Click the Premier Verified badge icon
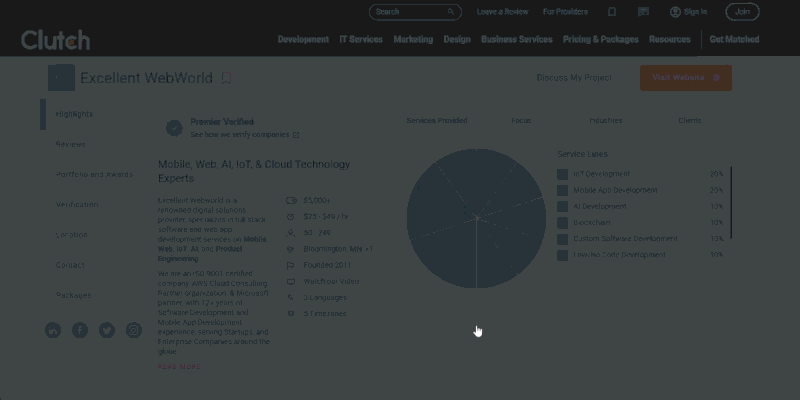The height and width of the screenshot is (400, 800). click(x=174, y=128)
